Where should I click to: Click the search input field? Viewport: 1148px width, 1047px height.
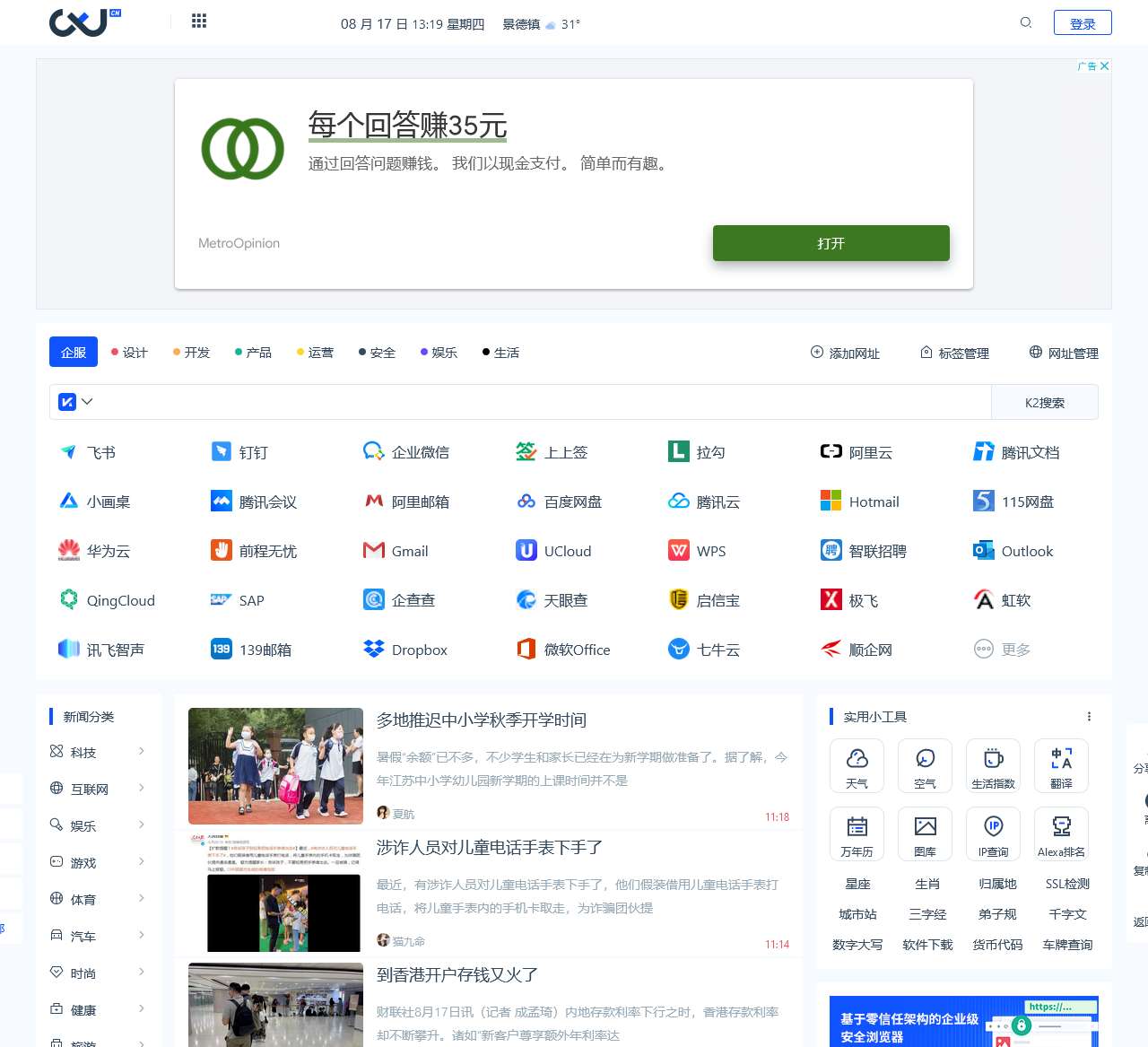pyautogui.click(x=543, y=402)
